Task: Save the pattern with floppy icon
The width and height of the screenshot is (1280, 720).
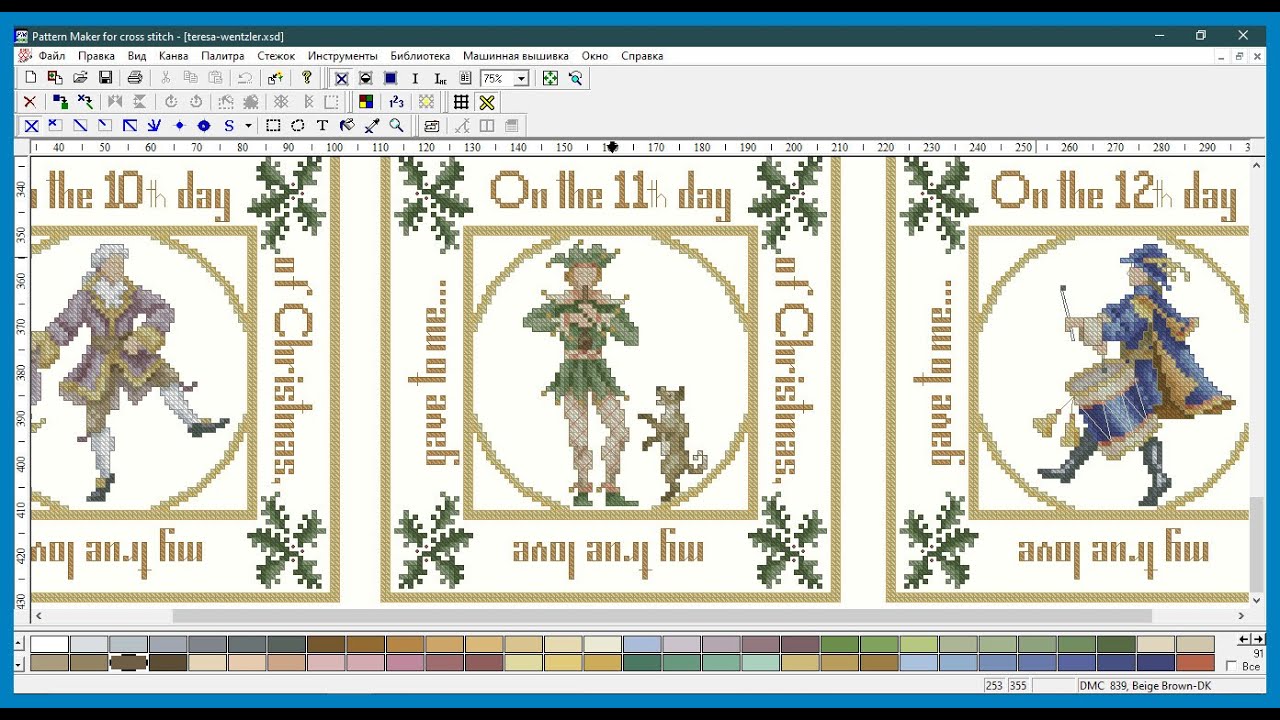Action: 105,78
